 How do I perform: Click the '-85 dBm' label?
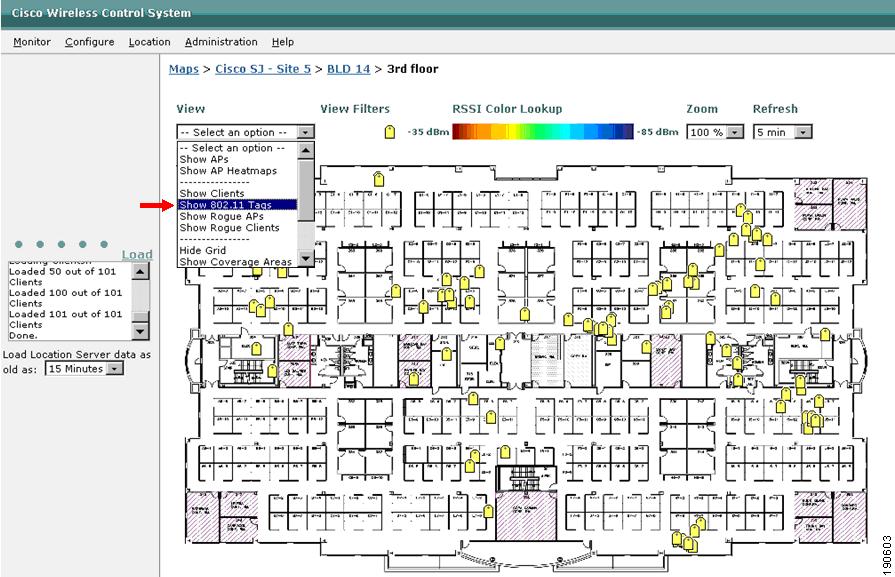(x=658, y=132)
